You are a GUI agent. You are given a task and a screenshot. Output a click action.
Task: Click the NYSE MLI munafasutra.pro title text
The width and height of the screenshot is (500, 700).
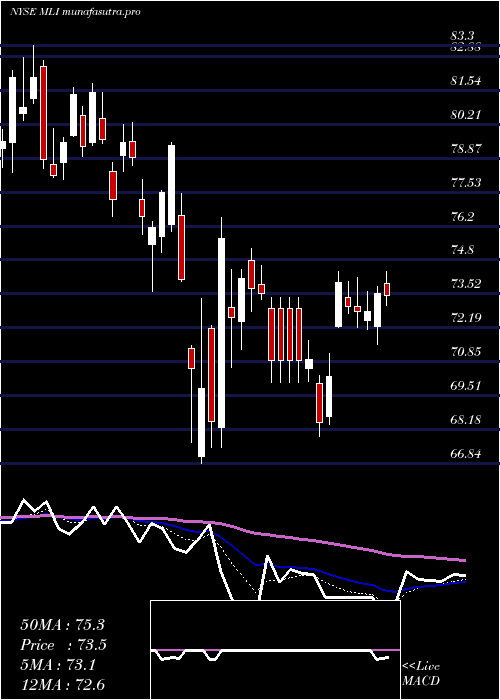coord(75,12)
